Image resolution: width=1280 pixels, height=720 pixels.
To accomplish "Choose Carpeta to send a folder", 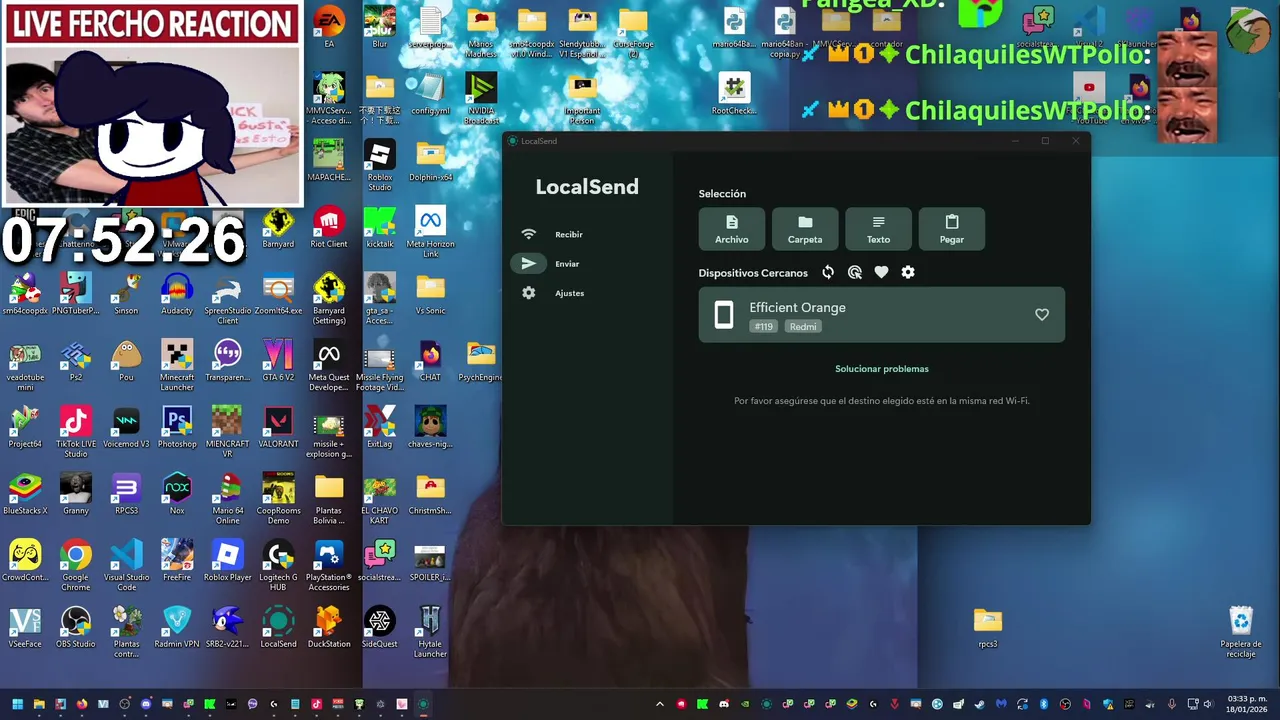I will click(805, 229).
